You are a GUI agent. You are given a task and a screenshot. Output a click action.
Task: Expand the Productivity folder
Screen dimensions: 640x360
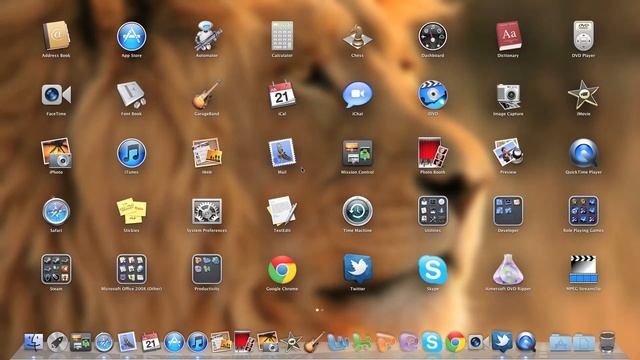(207, 269)
